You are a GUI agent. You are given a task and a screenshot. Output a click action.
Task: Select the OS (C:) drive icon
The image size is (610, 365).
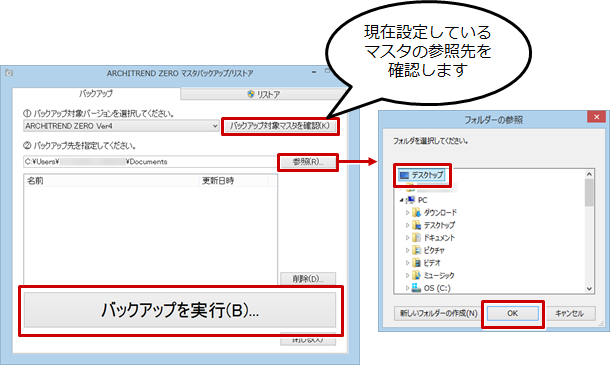416,288
